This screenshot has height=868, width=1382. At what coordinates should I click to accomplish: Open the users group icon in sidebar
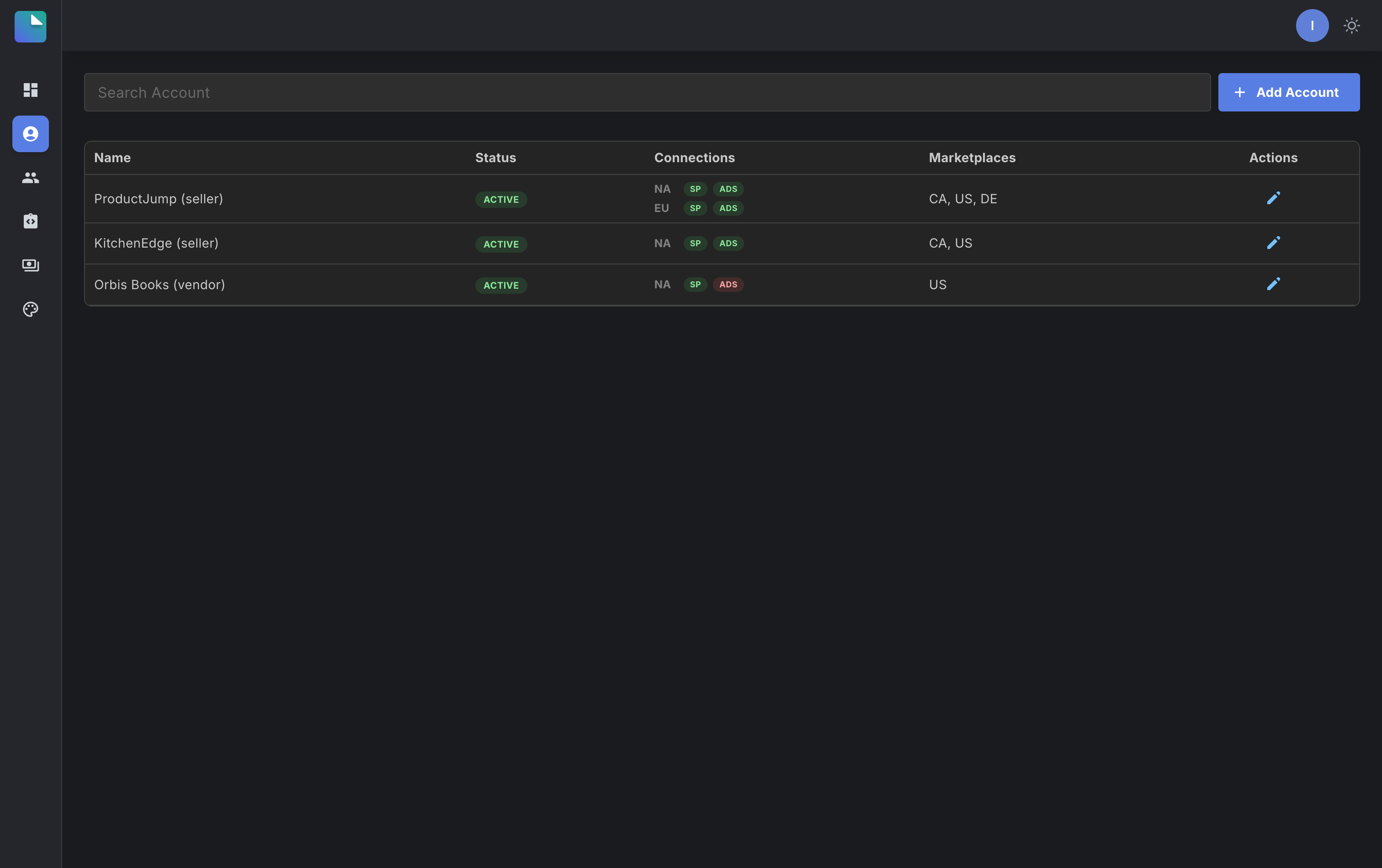(x=31, y=178)
